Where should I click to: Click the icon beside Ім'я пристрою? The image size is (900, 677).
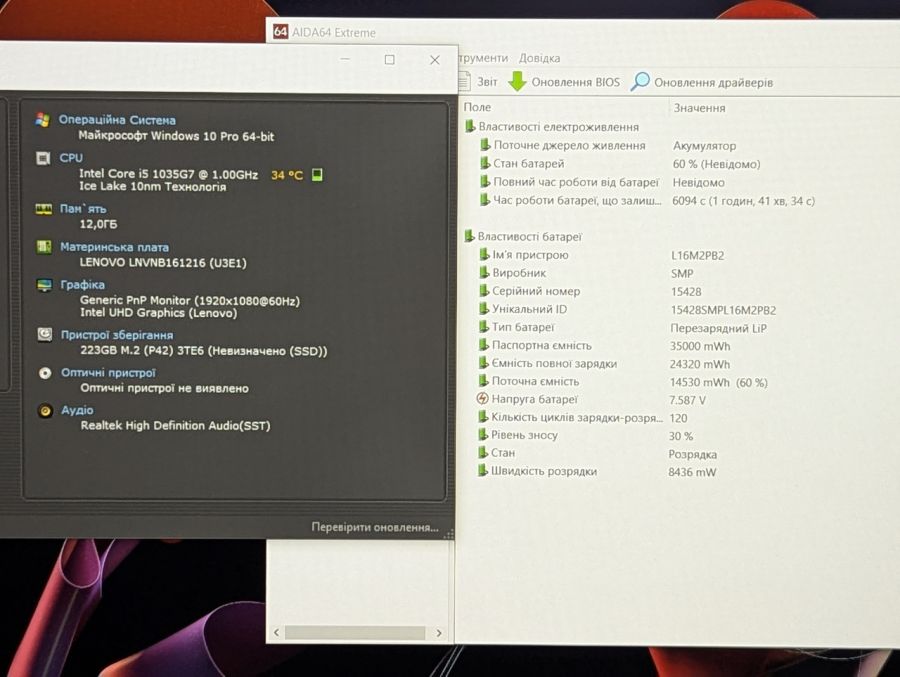click(484, 254)
